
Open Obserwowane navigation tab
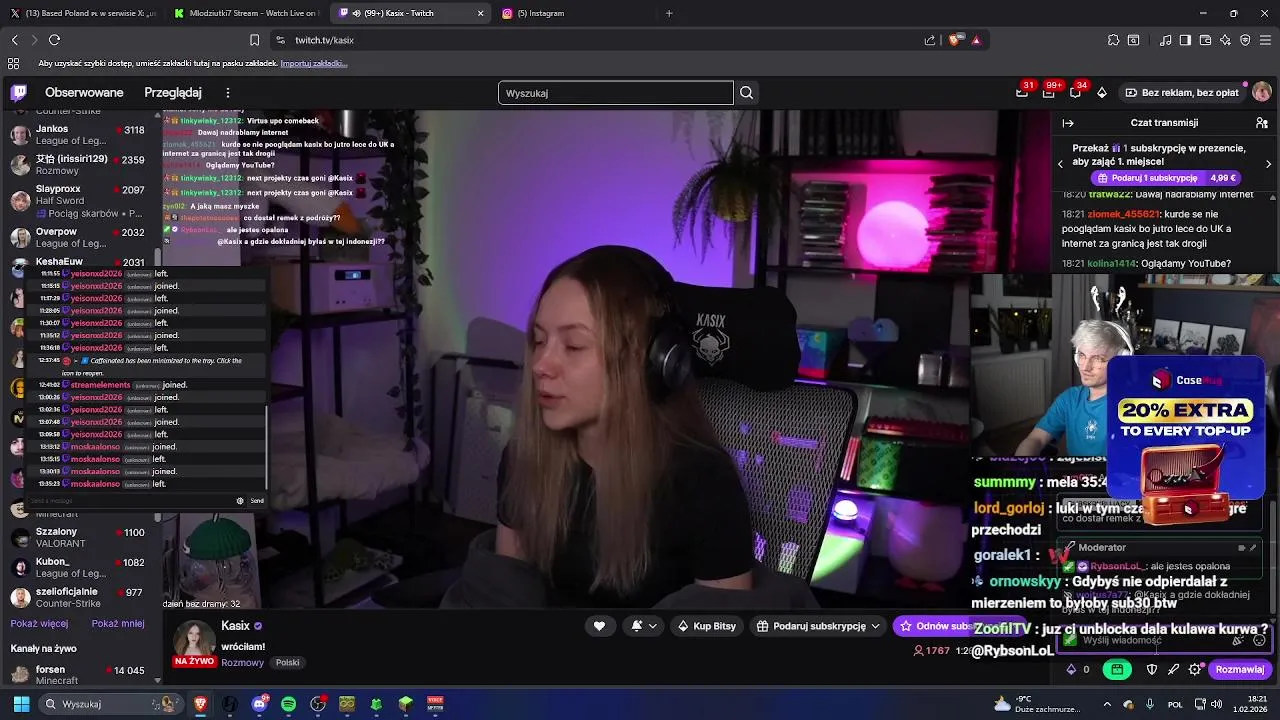pos(84,93)
